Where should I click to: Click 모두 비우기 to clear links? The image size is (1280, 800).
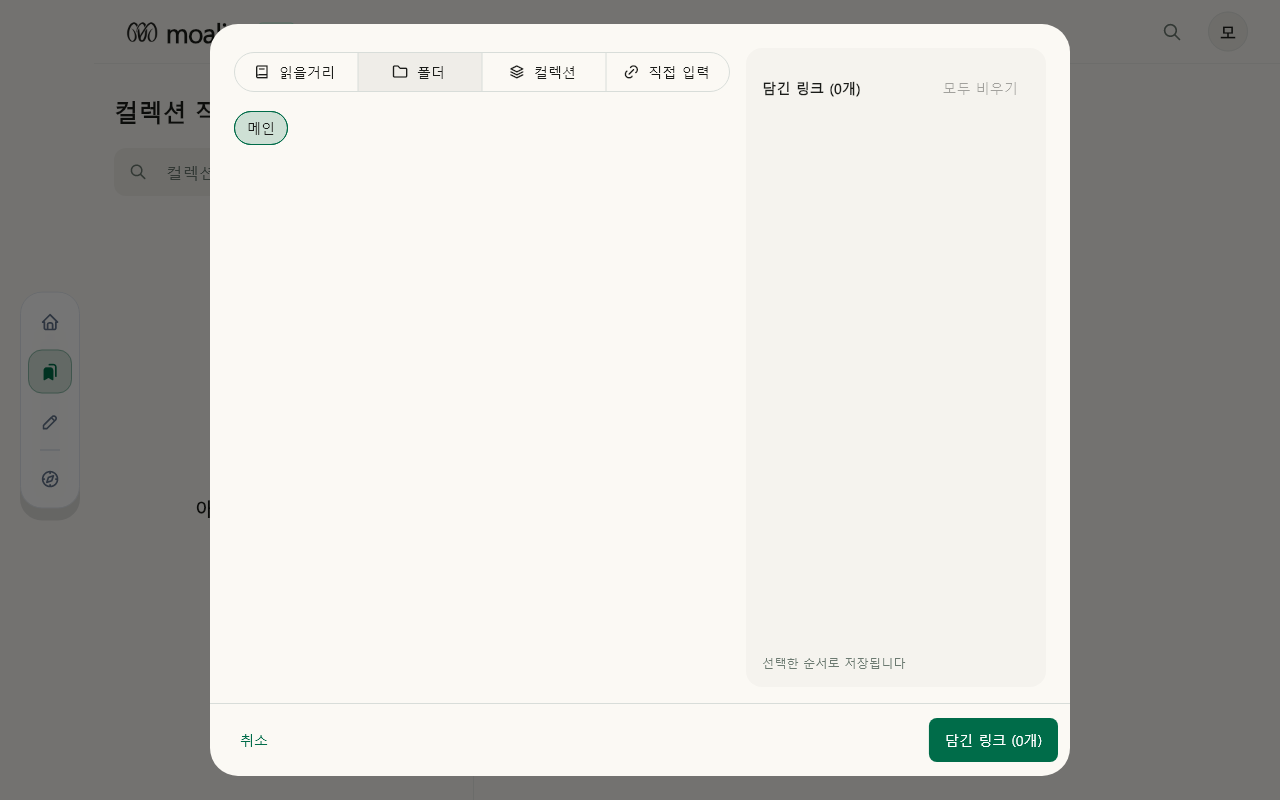(x=980, y=88)
